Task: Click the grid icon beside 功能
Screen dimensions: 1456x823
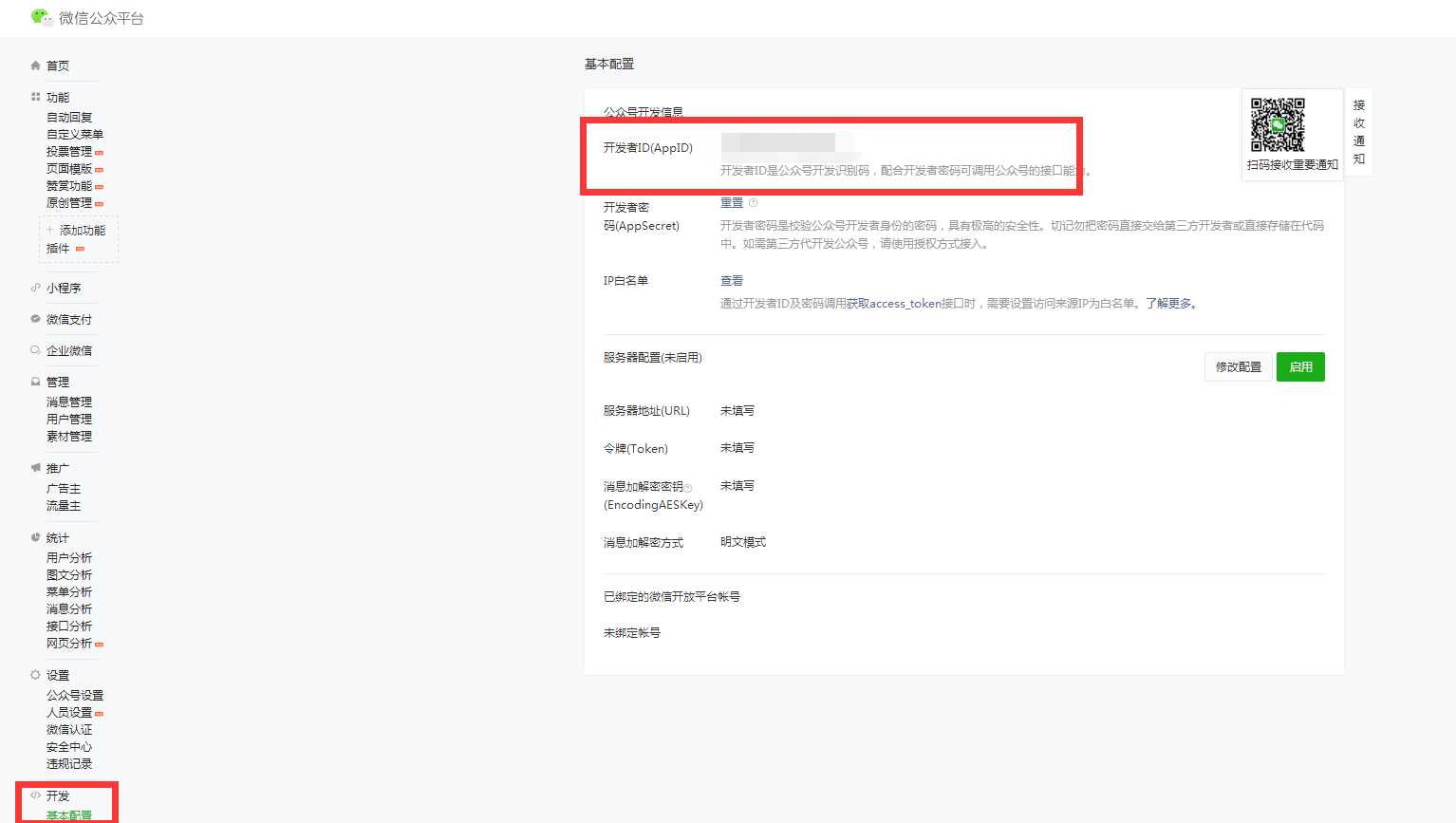Action: pos(36,97)
